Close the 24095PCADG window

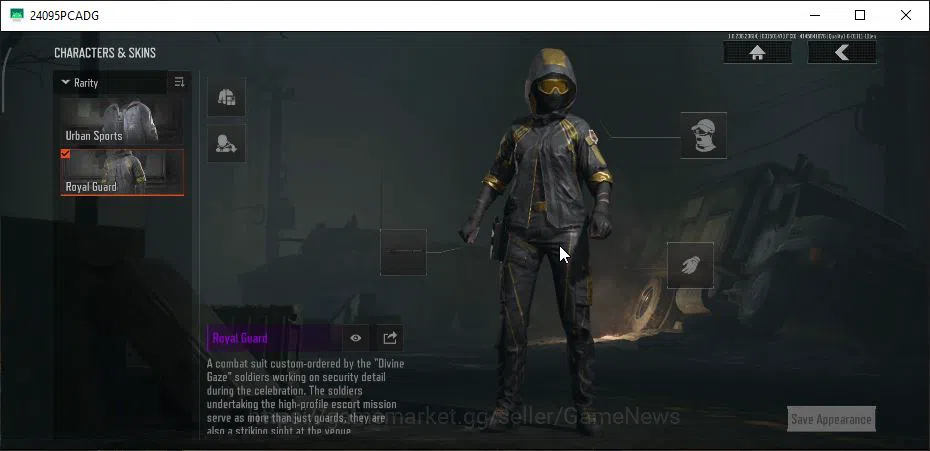point(906,15)
